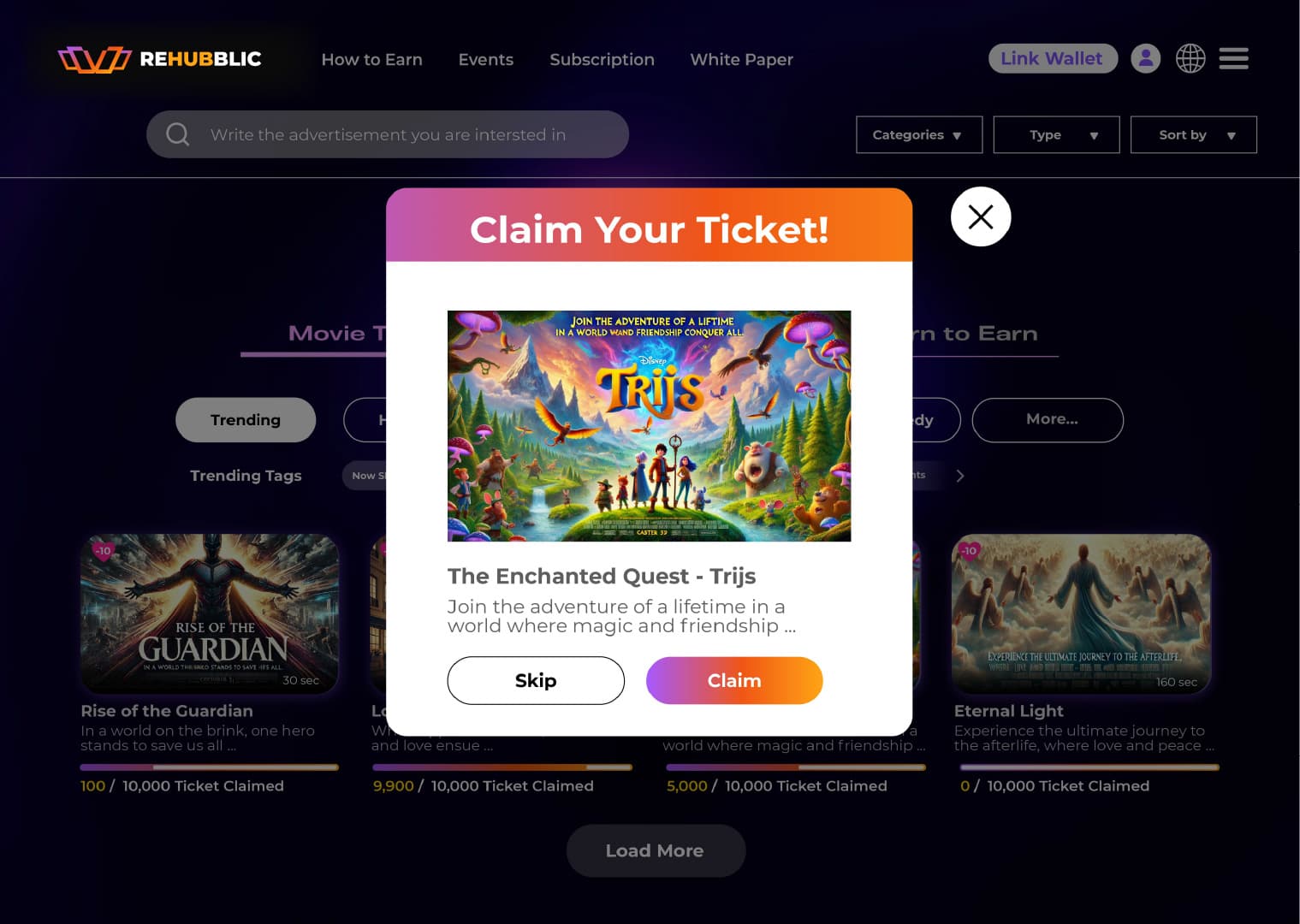Close the Claim Your Ticket dialog
This screenshot has height=924, width=1300.
[981, 216]
